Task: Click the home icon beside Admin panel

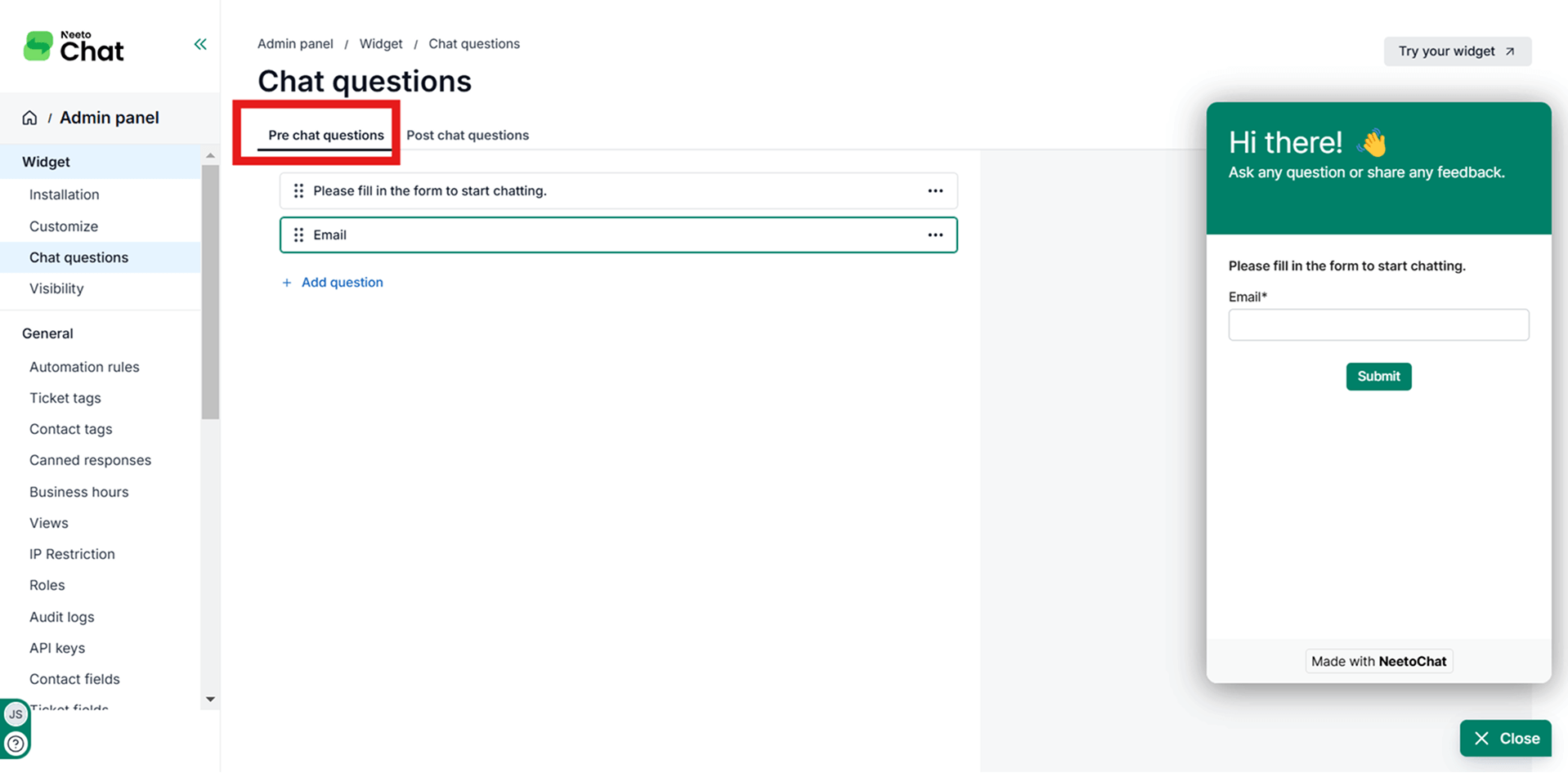Action: click(x=29, y=118)
